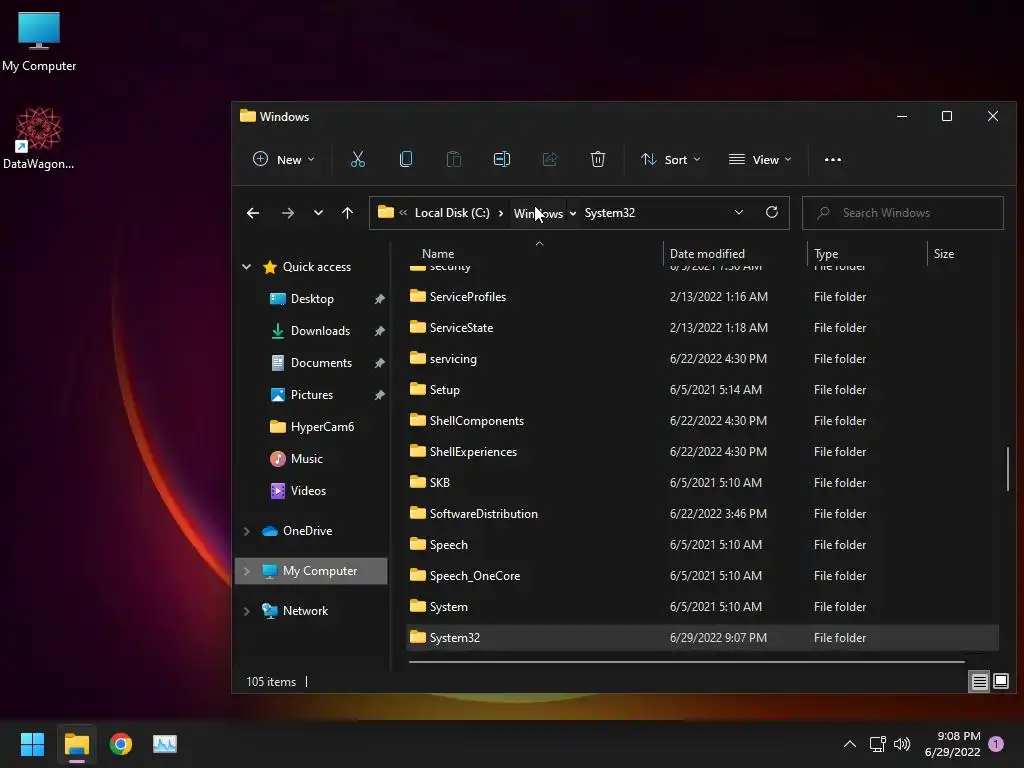Select HyperCam6 folder in sidebar

click(x=322, y=427)
